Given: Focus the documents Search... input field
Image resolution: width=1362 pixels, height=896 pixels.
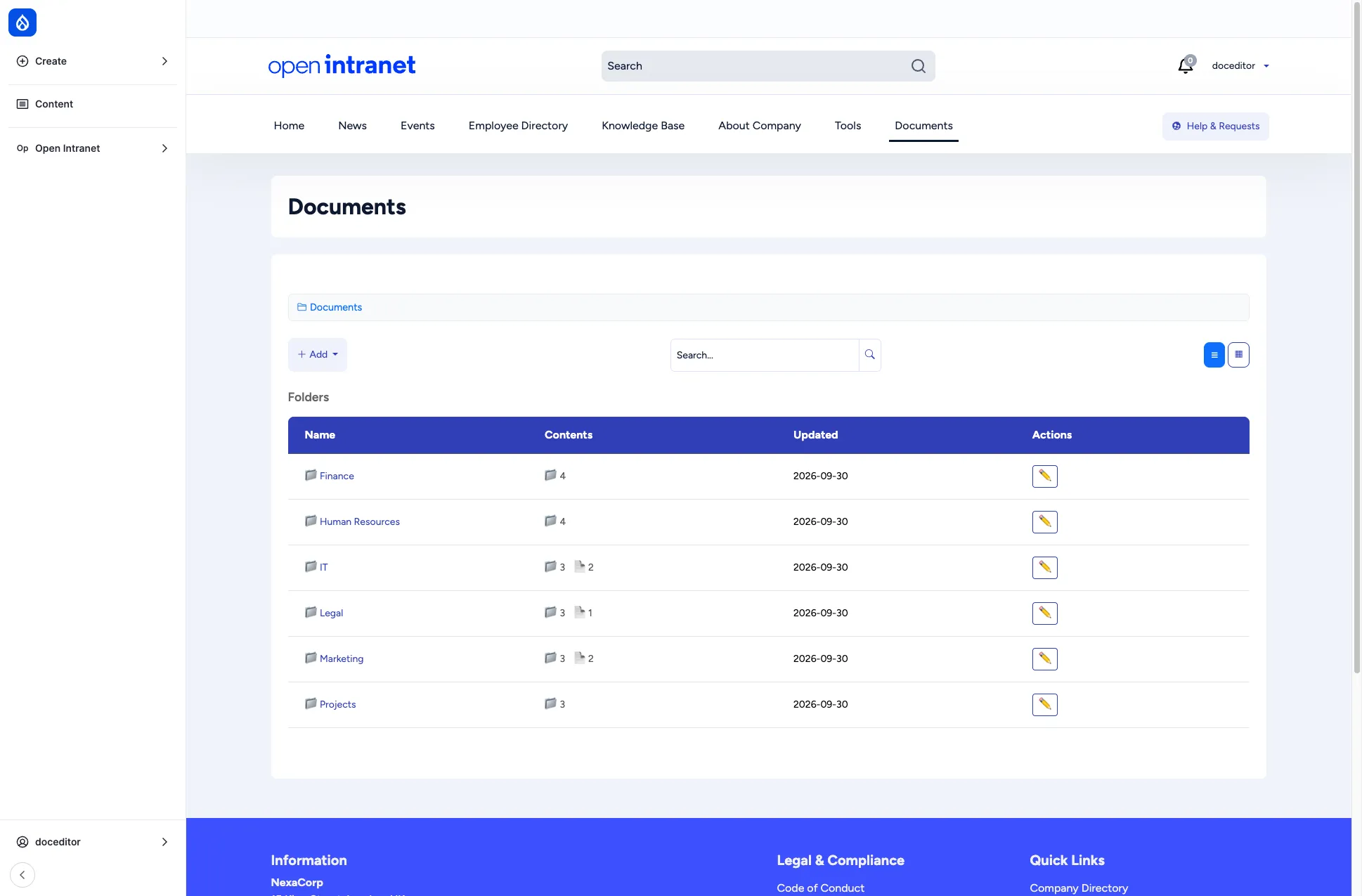Looking at the screenshot, I should [x=765, y=355].
